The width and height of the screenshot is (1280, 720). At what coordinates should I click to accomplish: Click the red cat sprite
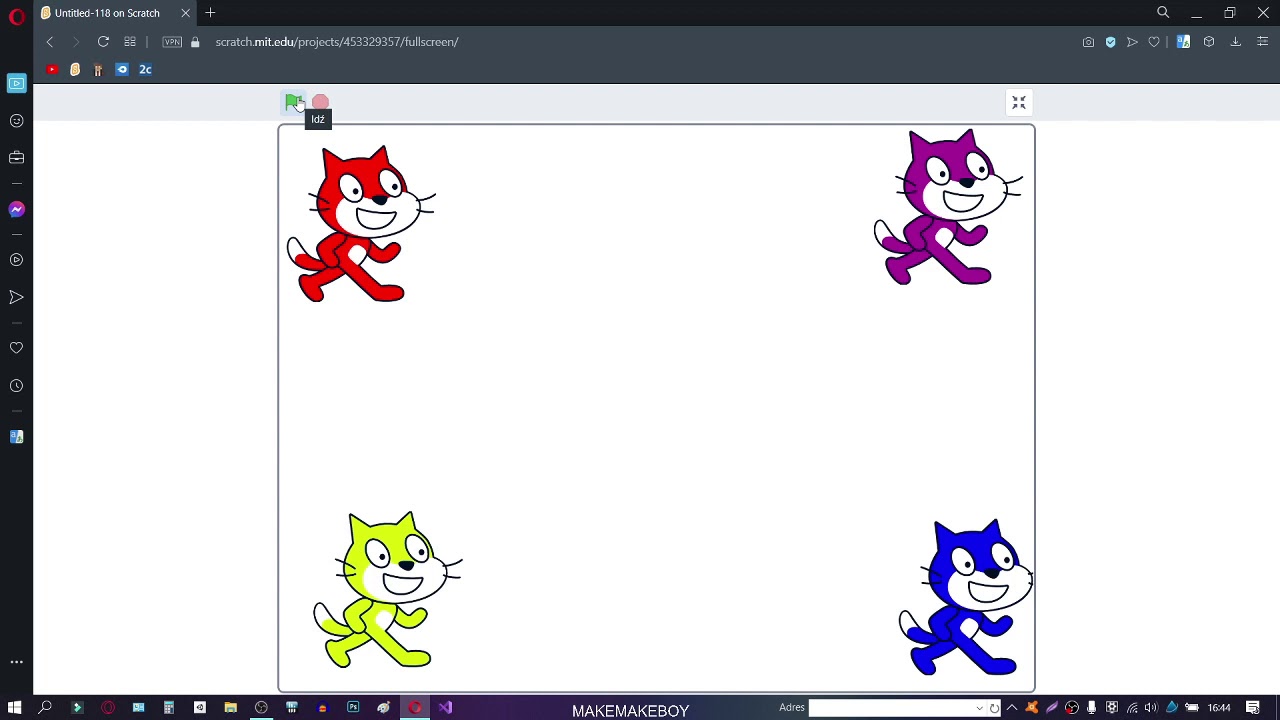360,224
